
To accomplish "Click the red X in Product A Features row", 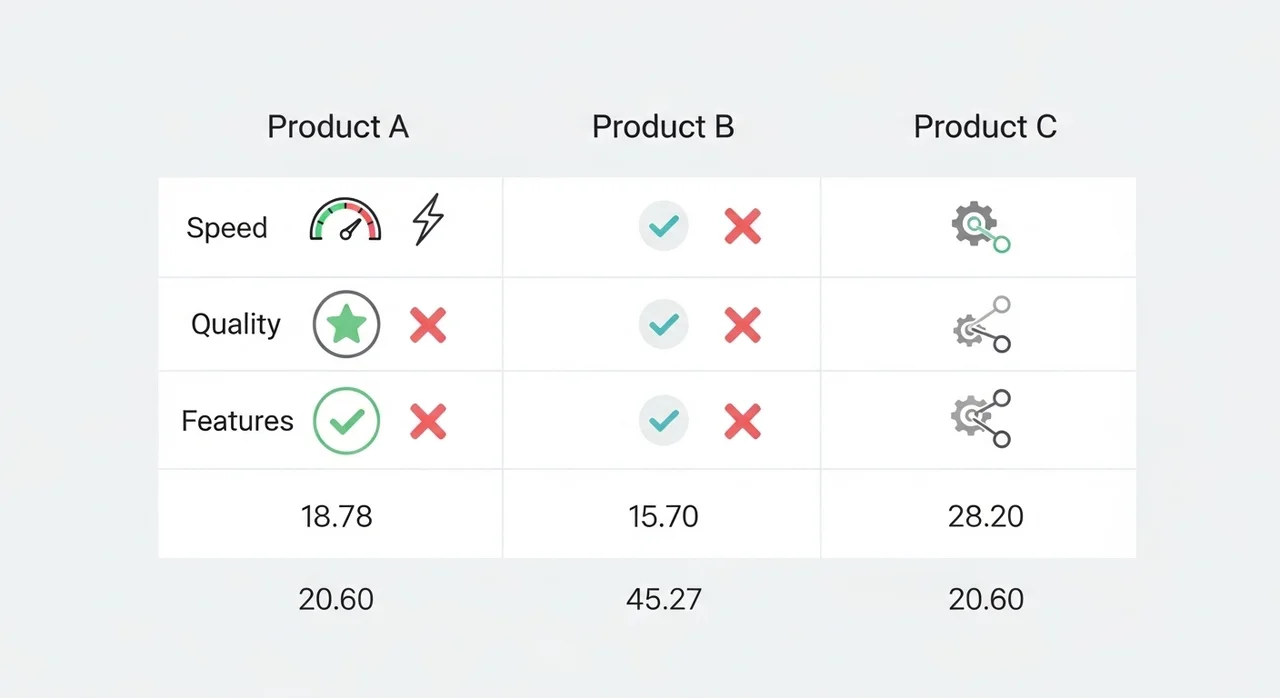I will tap(428, 421).
